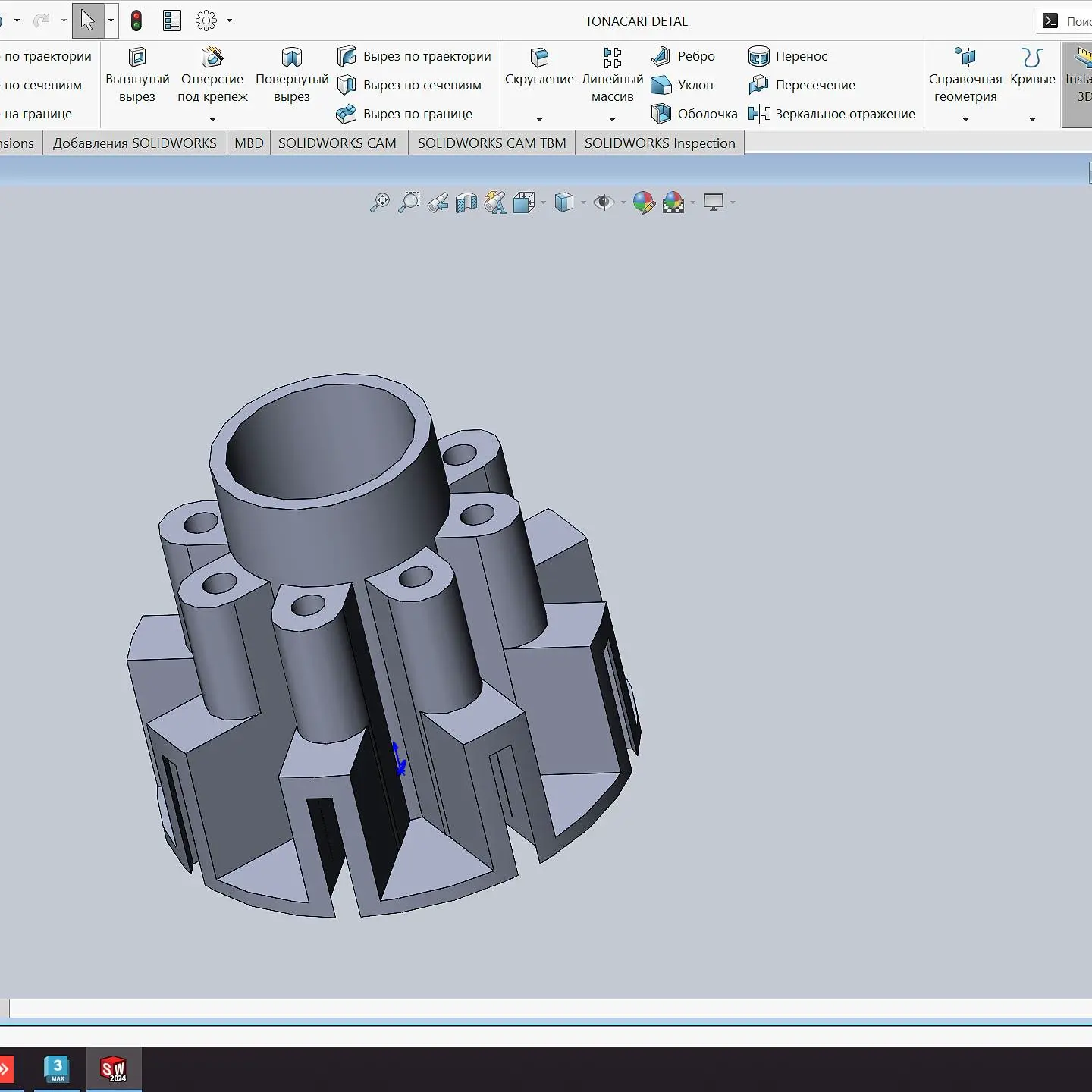Activate the Select cursor tool

[x=88, y=20]
